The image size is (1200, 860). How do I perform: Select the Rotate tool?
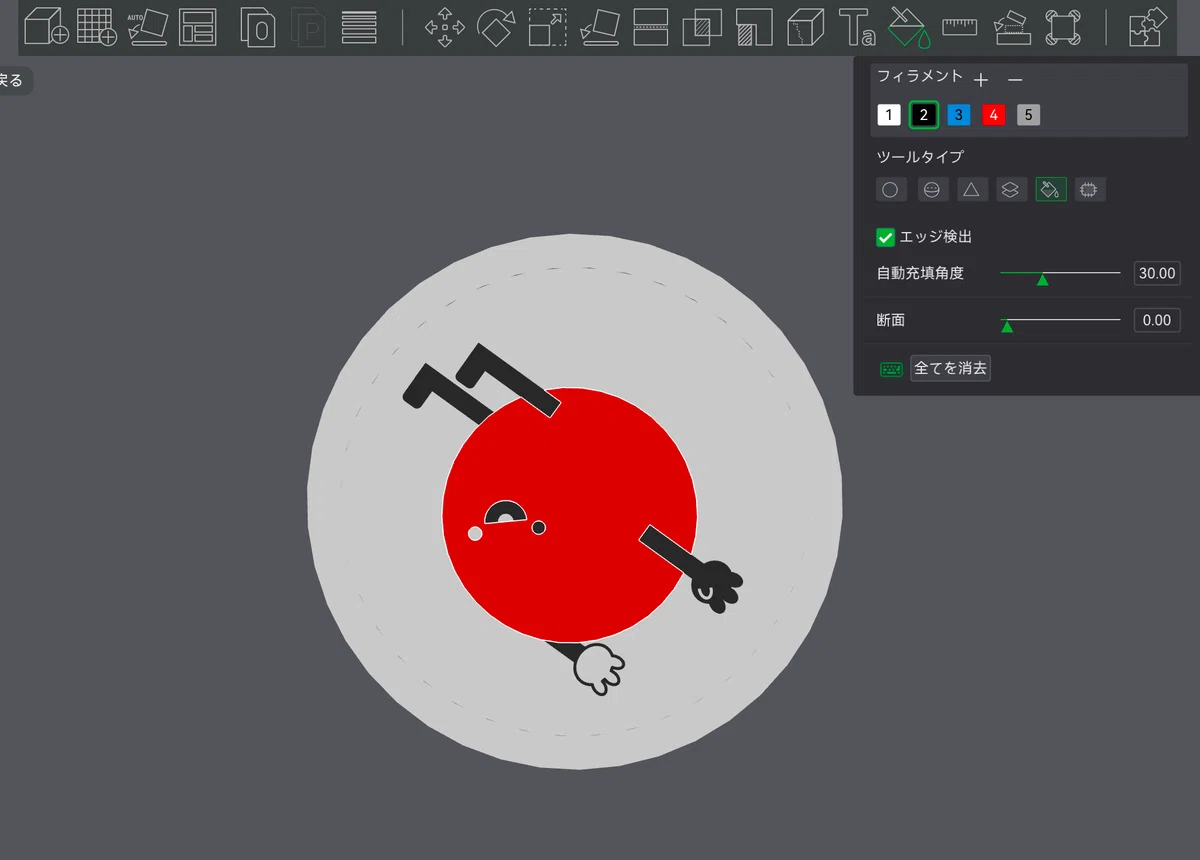pos(495,27)
